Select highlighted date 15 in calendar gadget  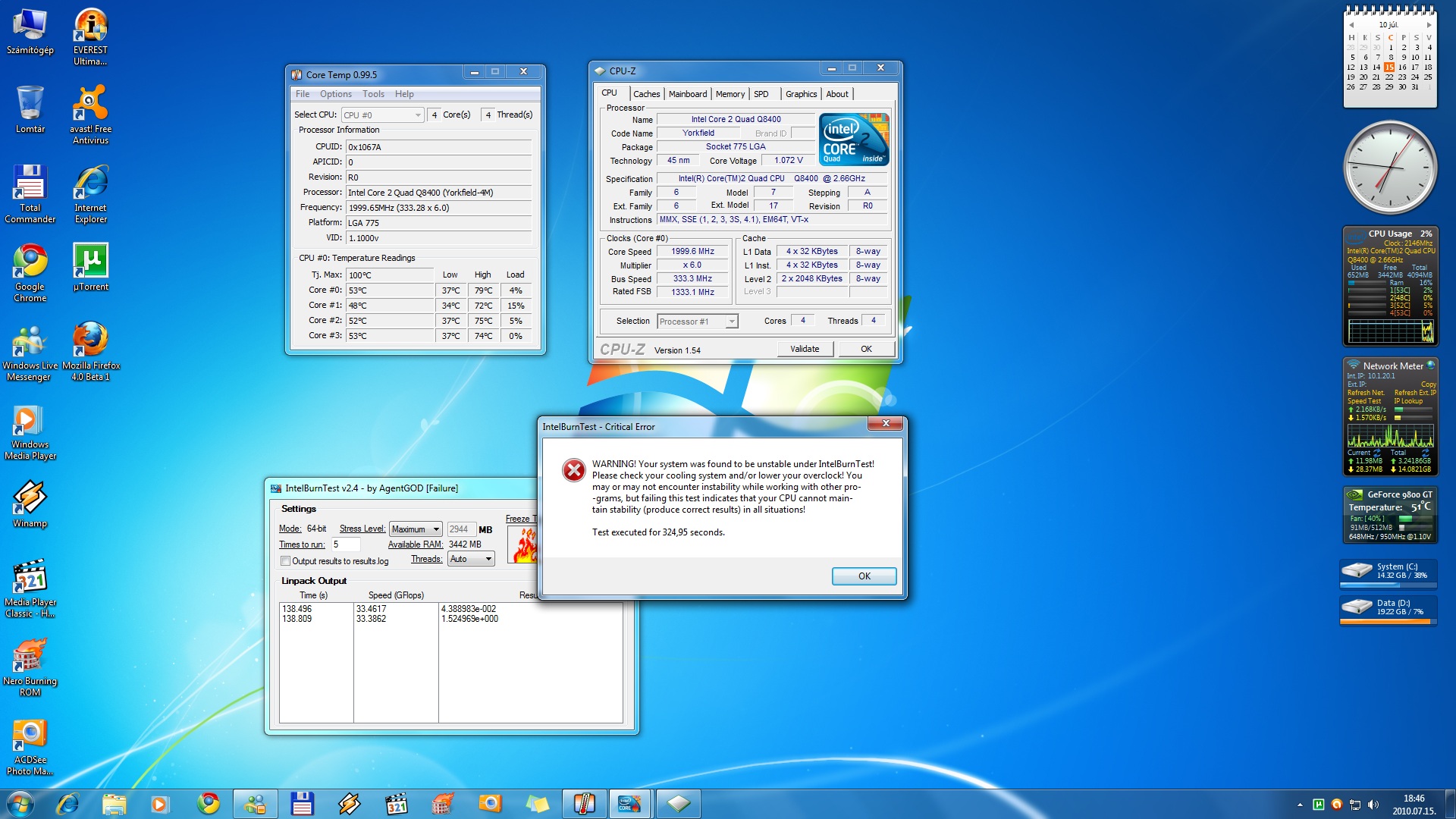click(x=1389, y=67)
